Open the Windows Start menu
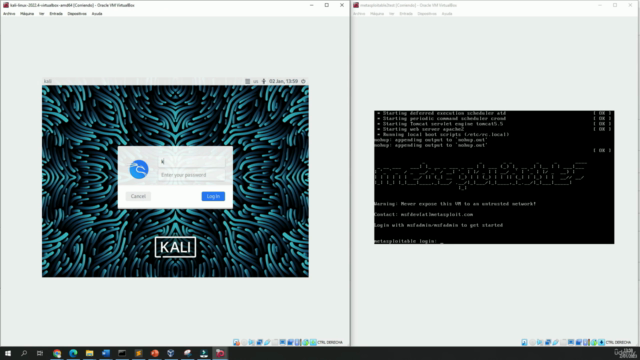The image size is (640, 360). [x=8, y=353]
